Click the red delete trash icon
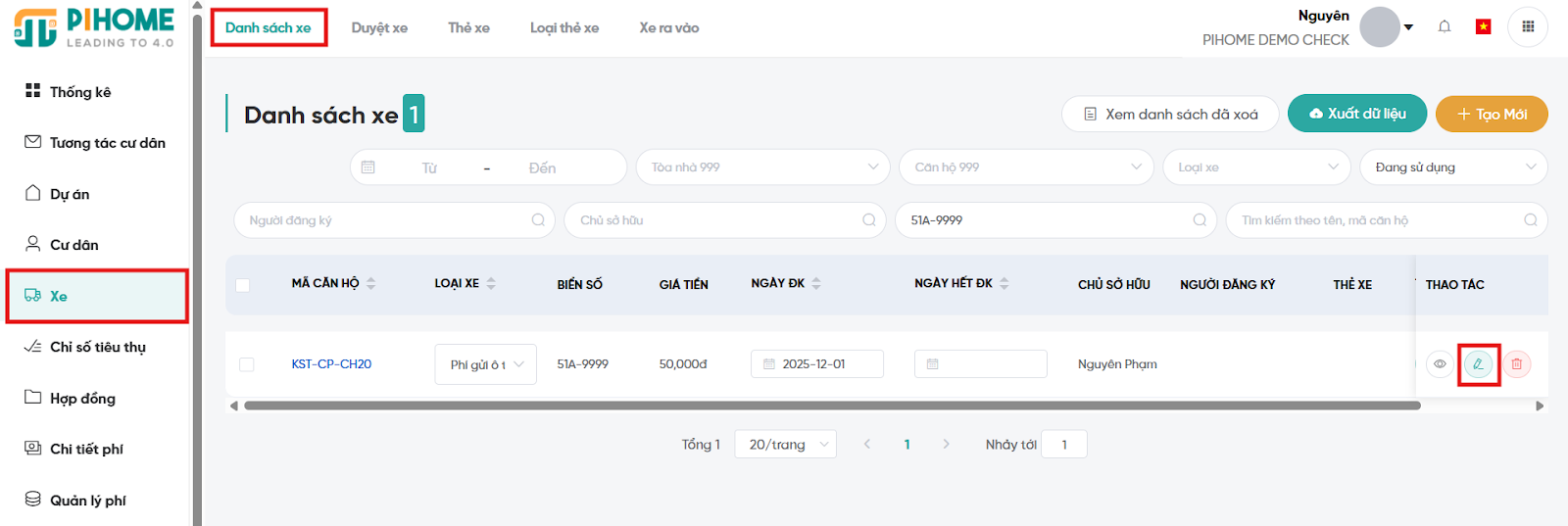The width and height of the screenshot is (1568, 526). (x=1516, y=364)
